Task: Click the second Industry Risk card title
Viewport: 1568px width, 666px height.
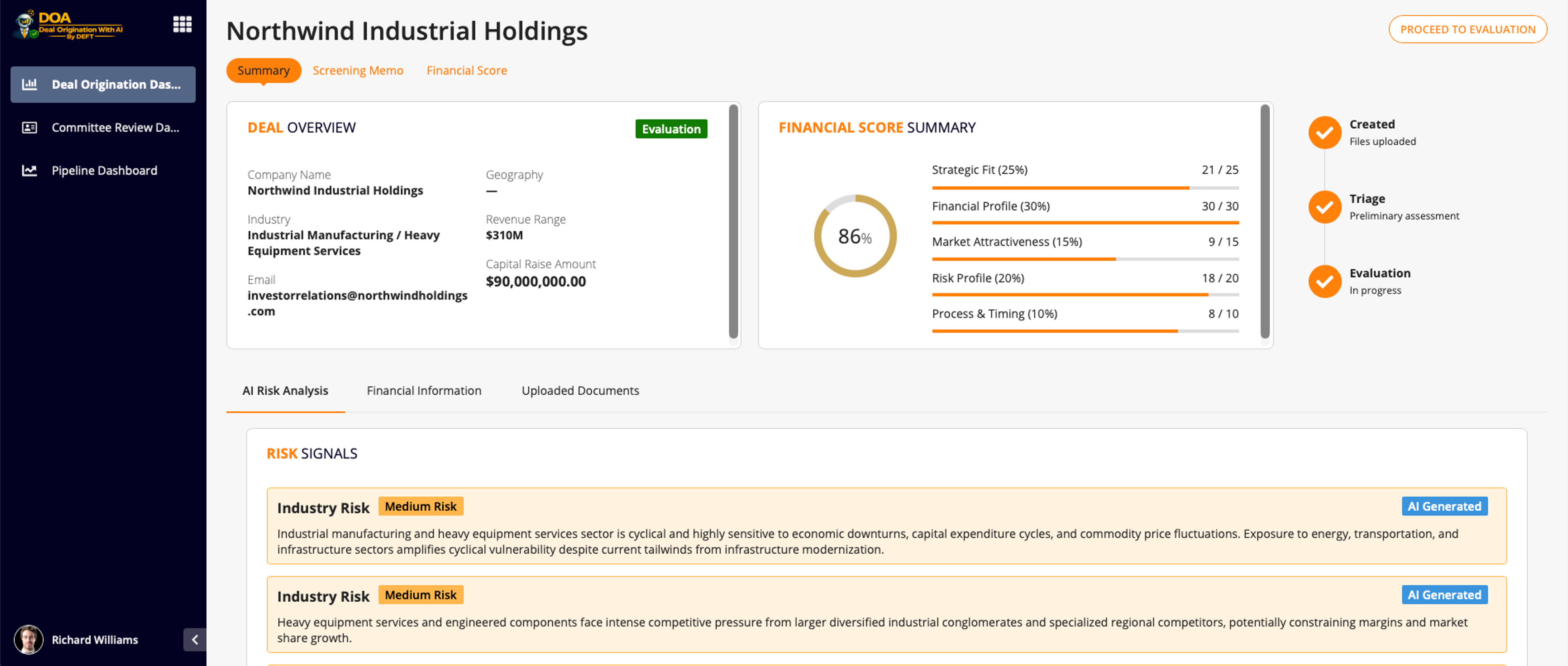Action: tap(323, 596)
